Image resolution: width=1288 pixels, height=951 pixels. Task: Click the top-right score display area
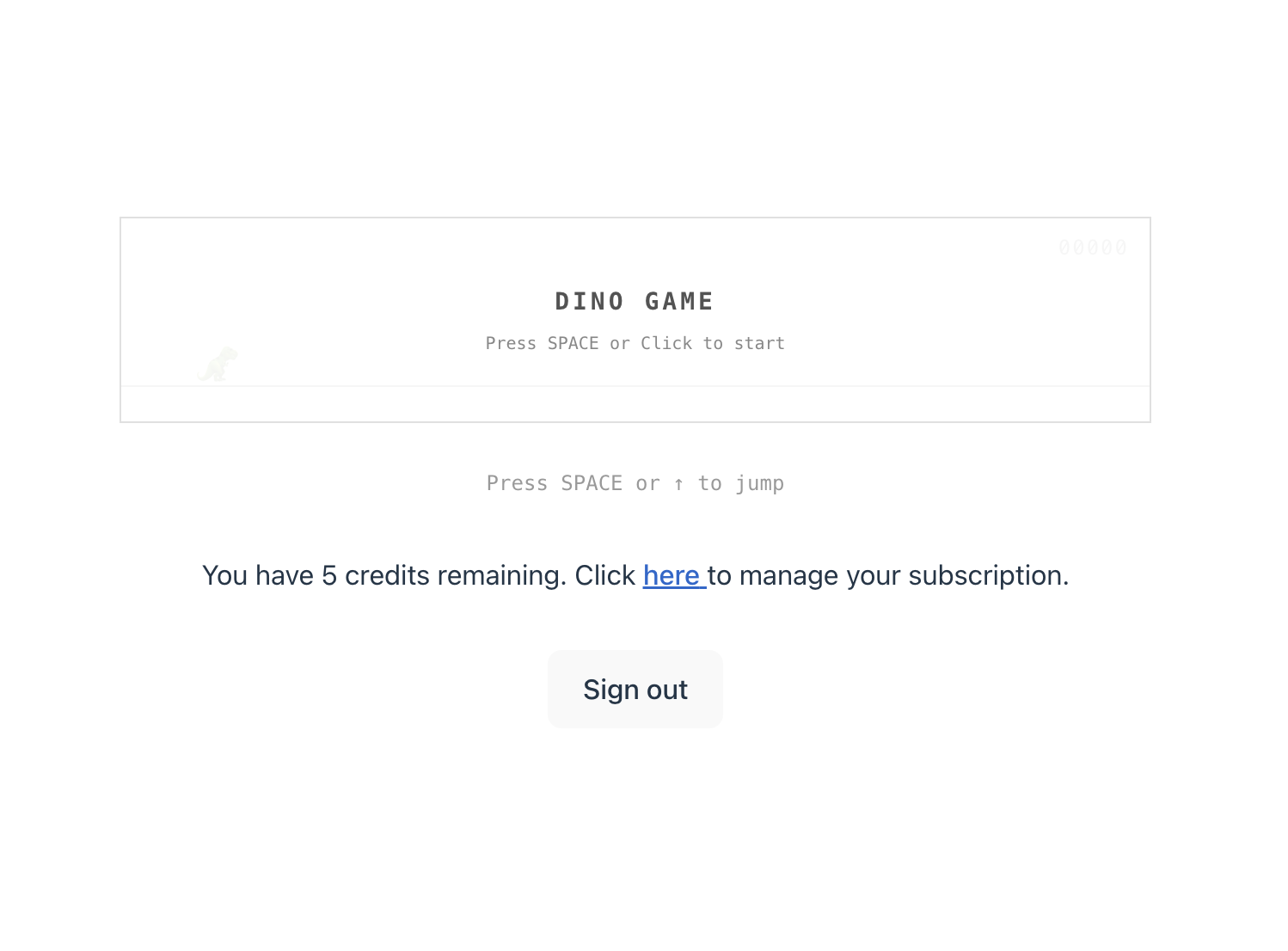click(x=1093, y=247)
